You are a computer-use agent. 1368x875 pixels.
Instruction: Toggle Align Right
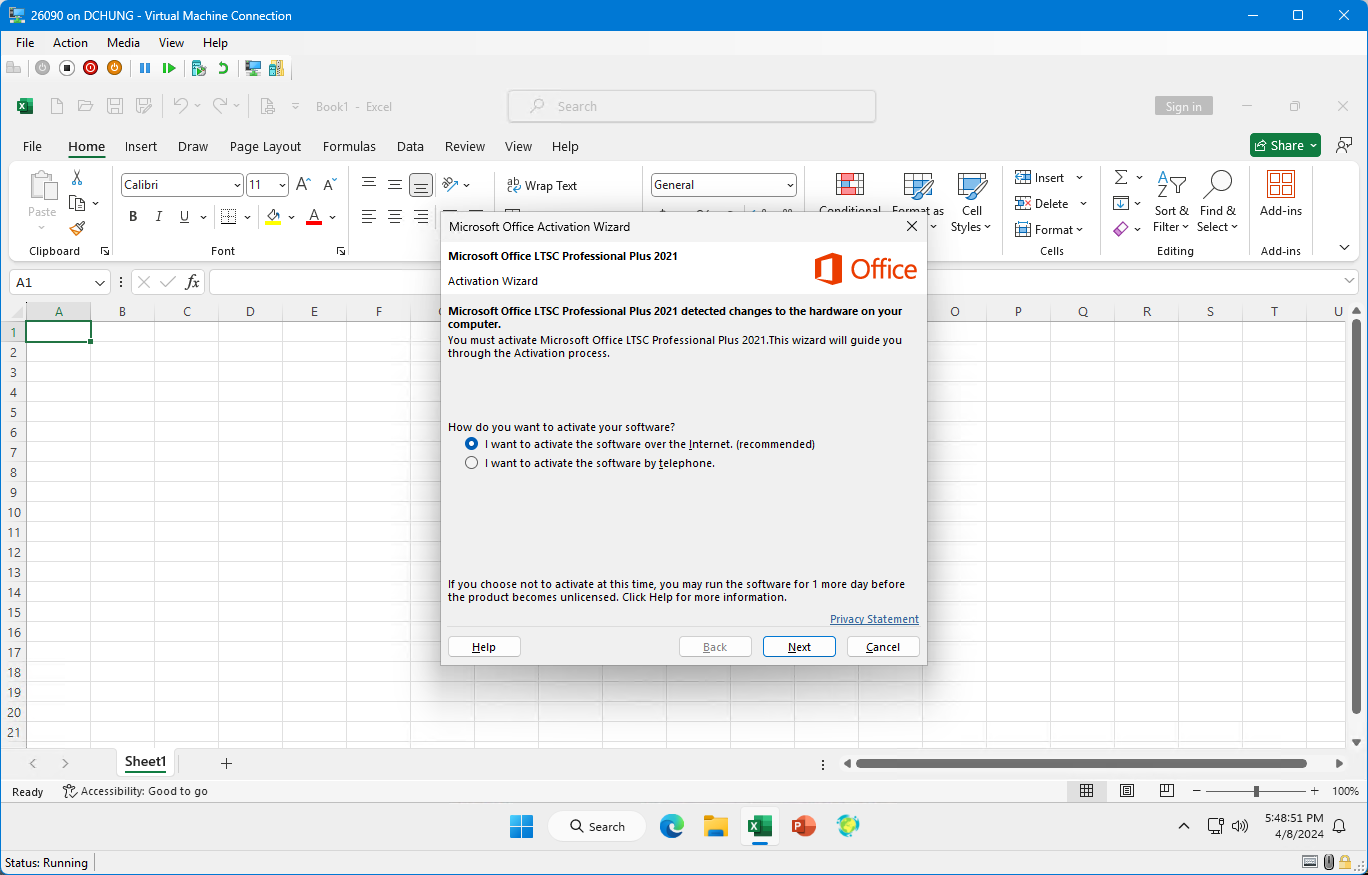[x=421, y=216]
